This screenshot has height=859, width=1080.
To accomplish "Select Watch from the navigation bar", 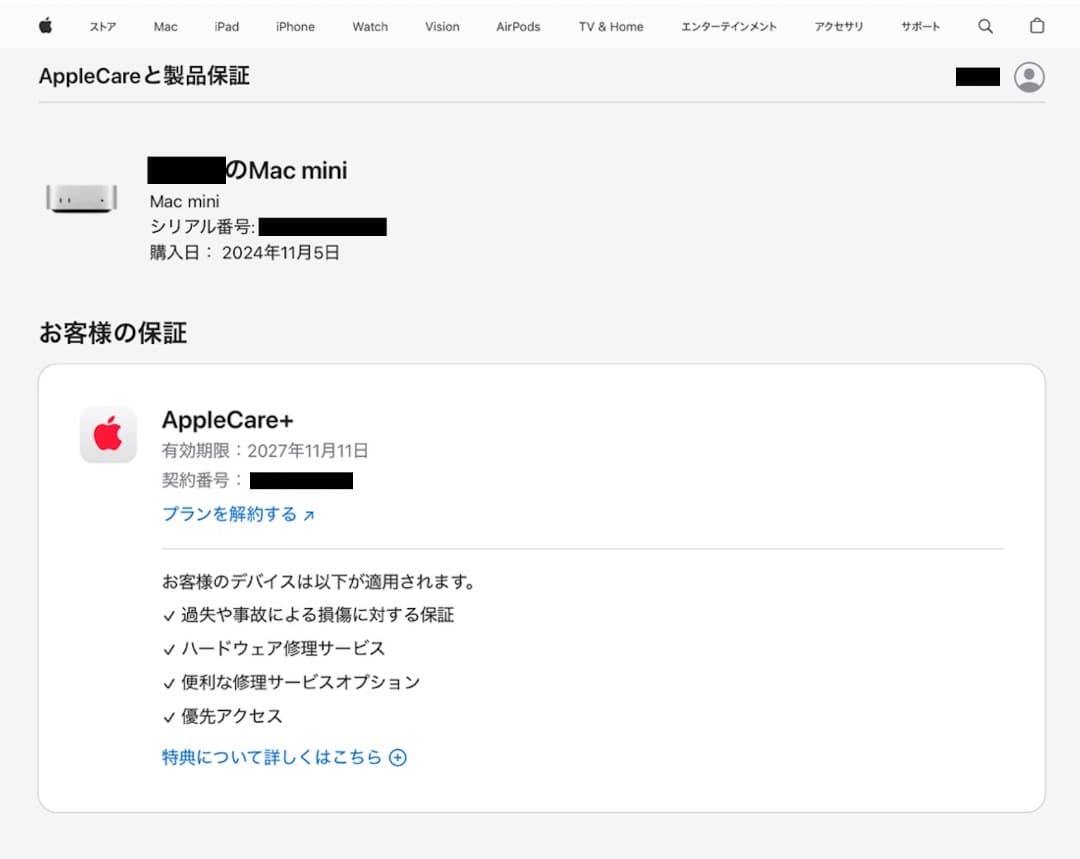I will [369, 27].
